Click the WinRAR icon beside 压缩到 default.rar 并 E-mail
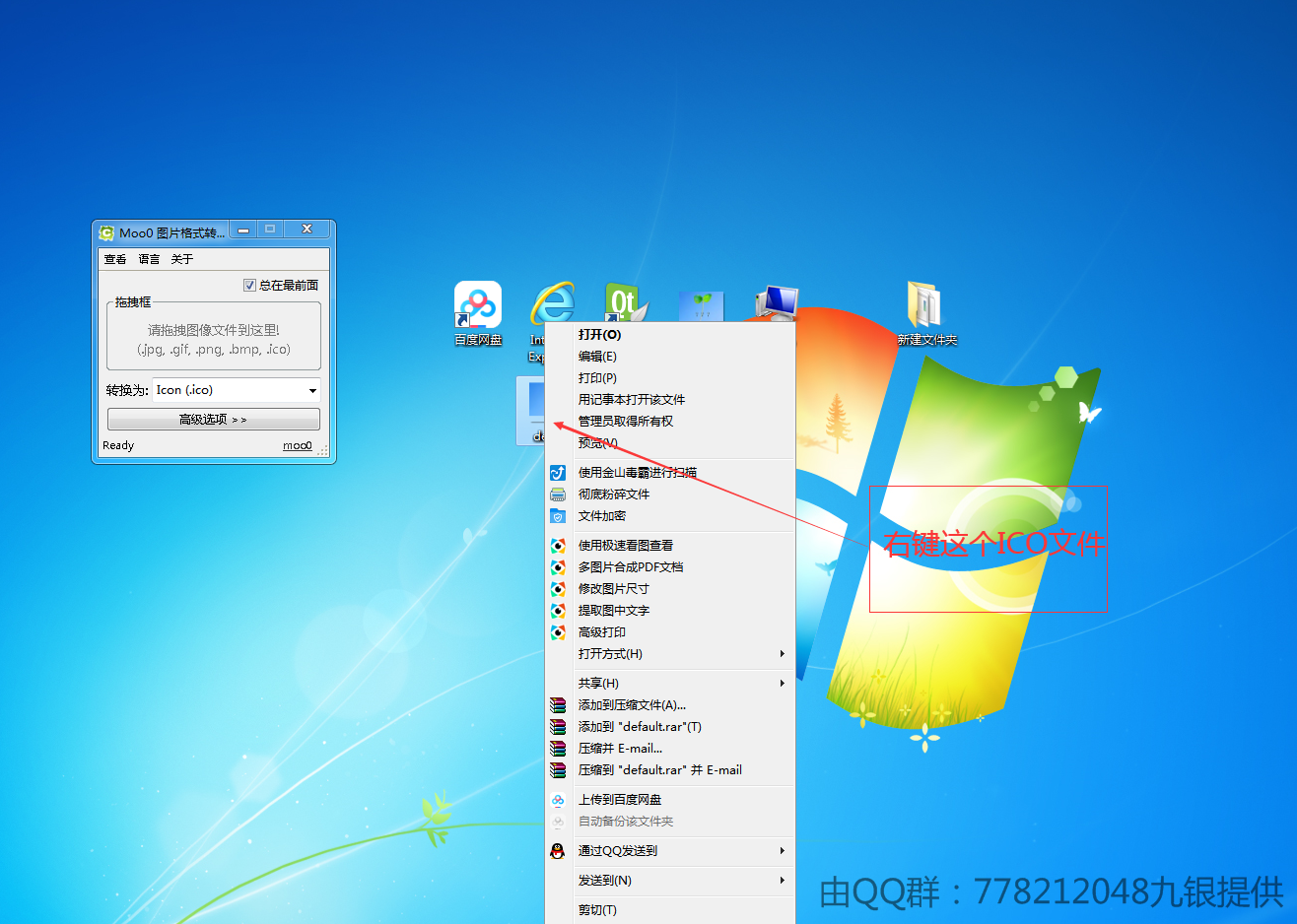 pyautogui.click(x=558, y=770)
